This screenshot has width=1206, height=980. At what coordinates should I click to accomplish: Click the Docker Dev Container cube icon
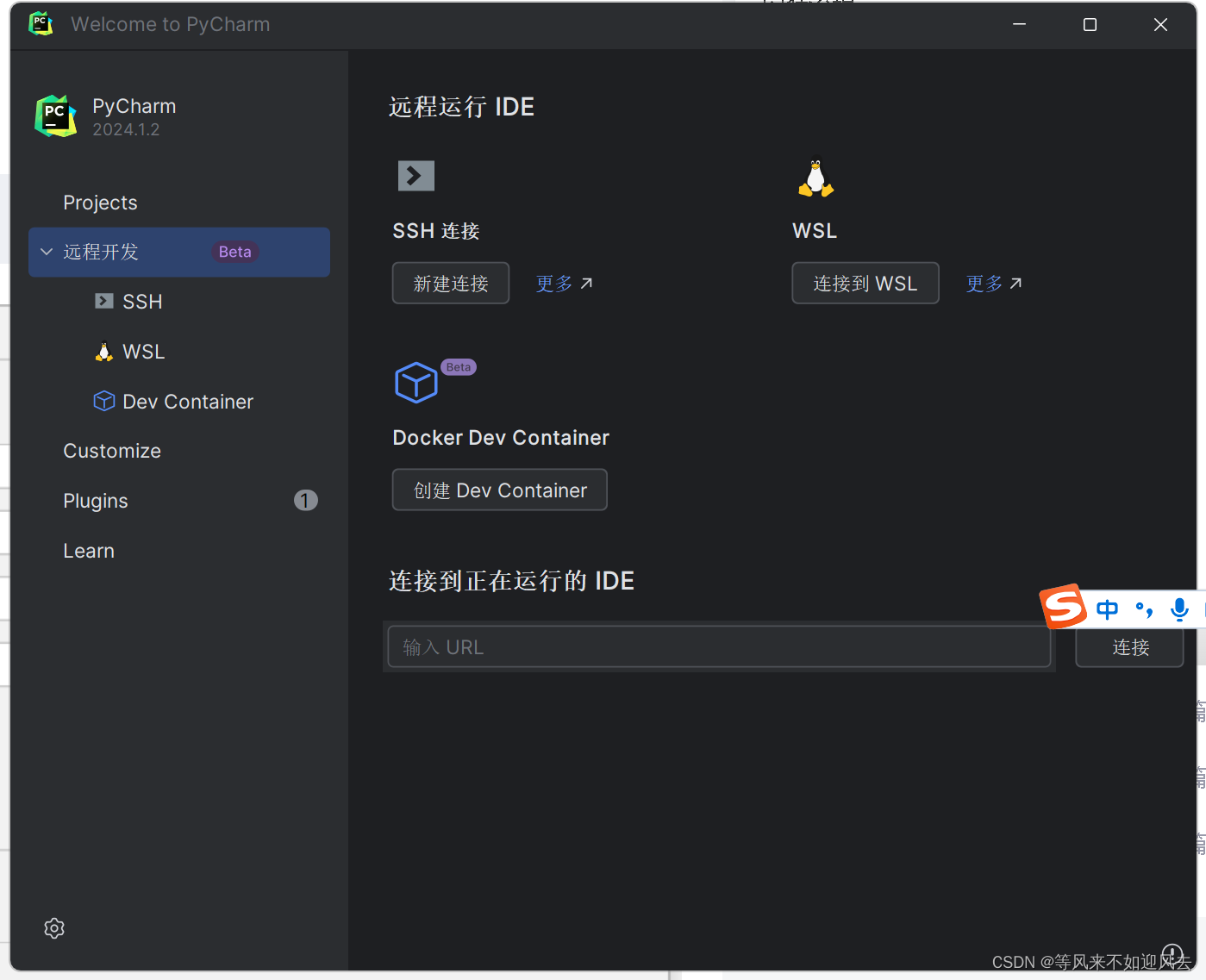tap(416, 383)
